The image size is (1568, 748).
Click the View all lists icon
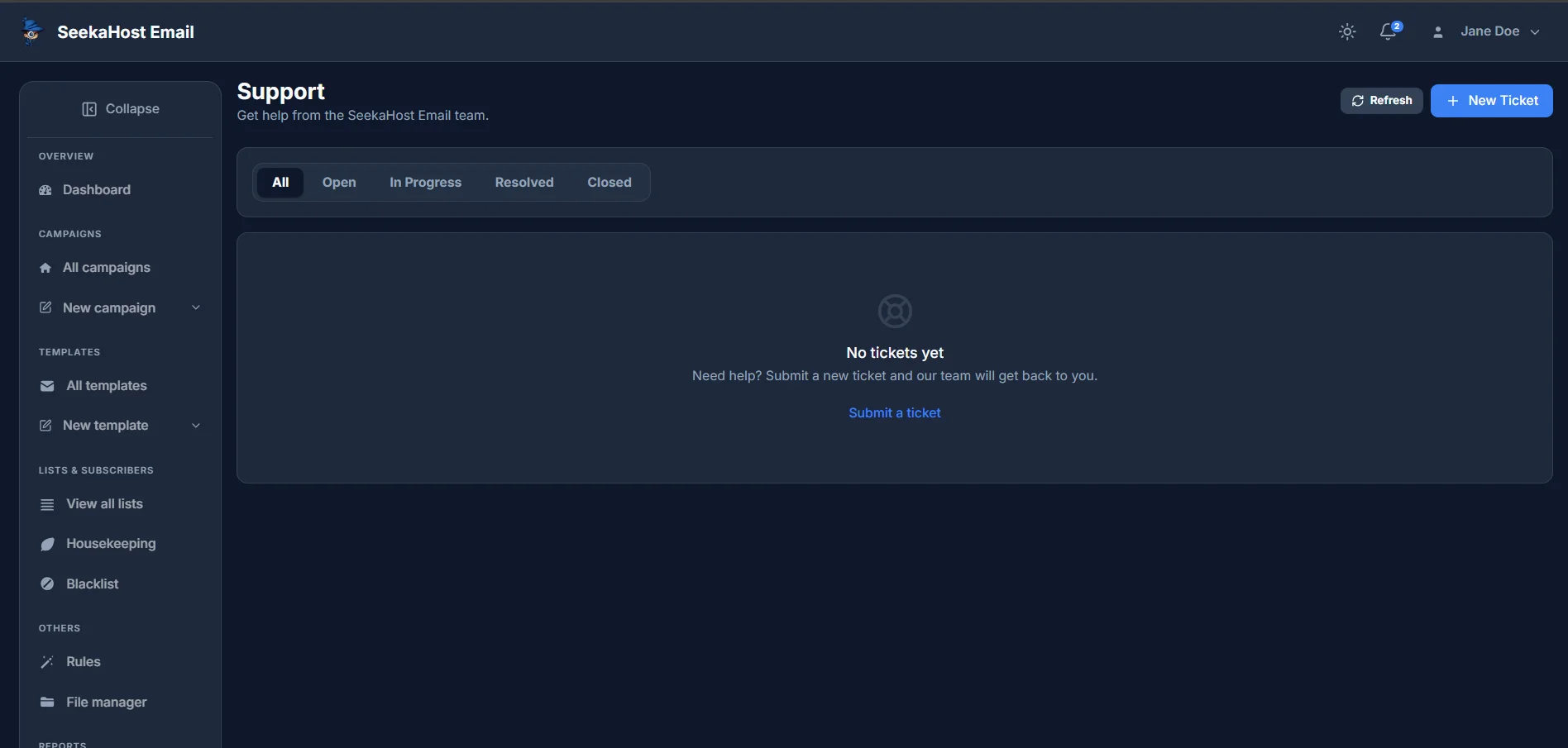tap(47, 504)
